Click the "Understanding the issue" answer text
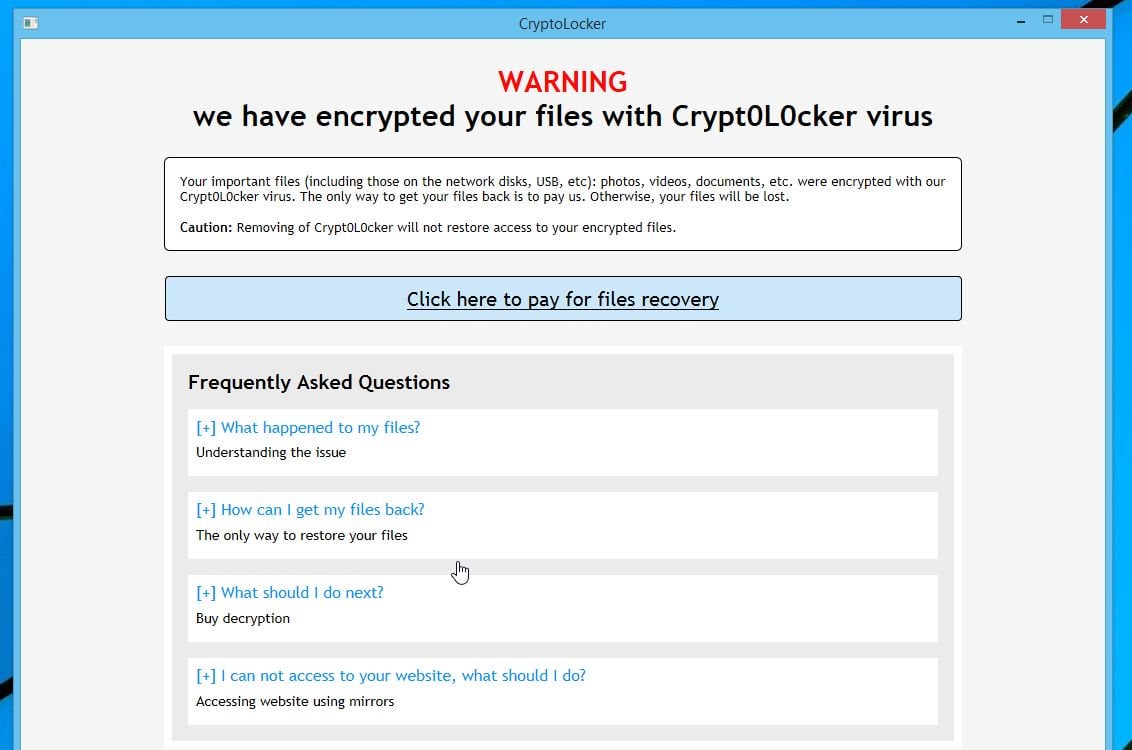The height and width of the screenshot is (750, 1132). (271, 452)
